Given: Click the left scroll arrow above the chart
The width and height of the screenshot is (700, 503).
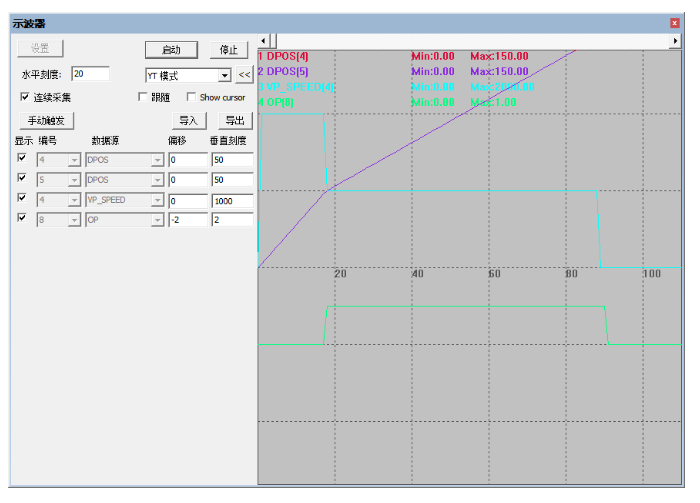Looking at the screenshot, I should [263, 41].
